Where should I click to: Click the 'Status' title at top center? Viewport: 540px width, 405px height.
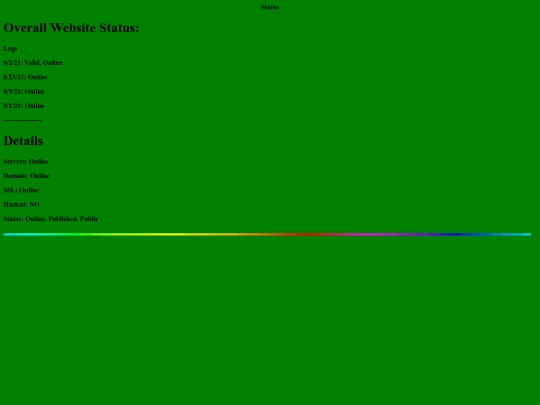click(x=270, y=7)
